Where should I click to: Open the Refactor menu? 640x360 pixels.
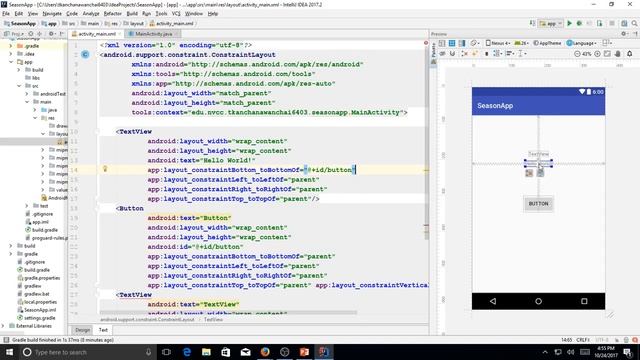[113, 13]
